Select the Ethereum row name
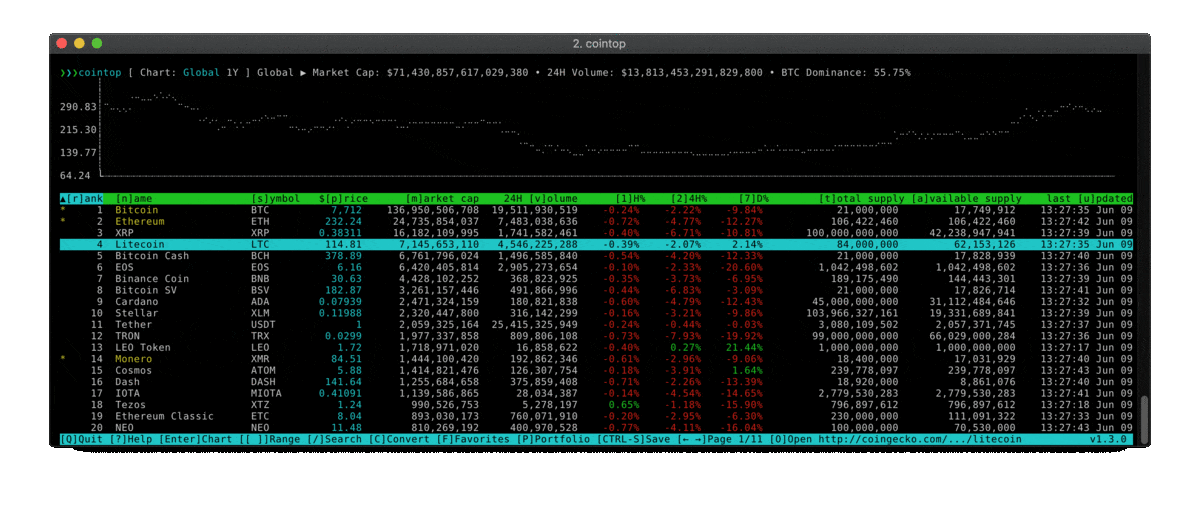1200x512 pixels. (140, 221)
